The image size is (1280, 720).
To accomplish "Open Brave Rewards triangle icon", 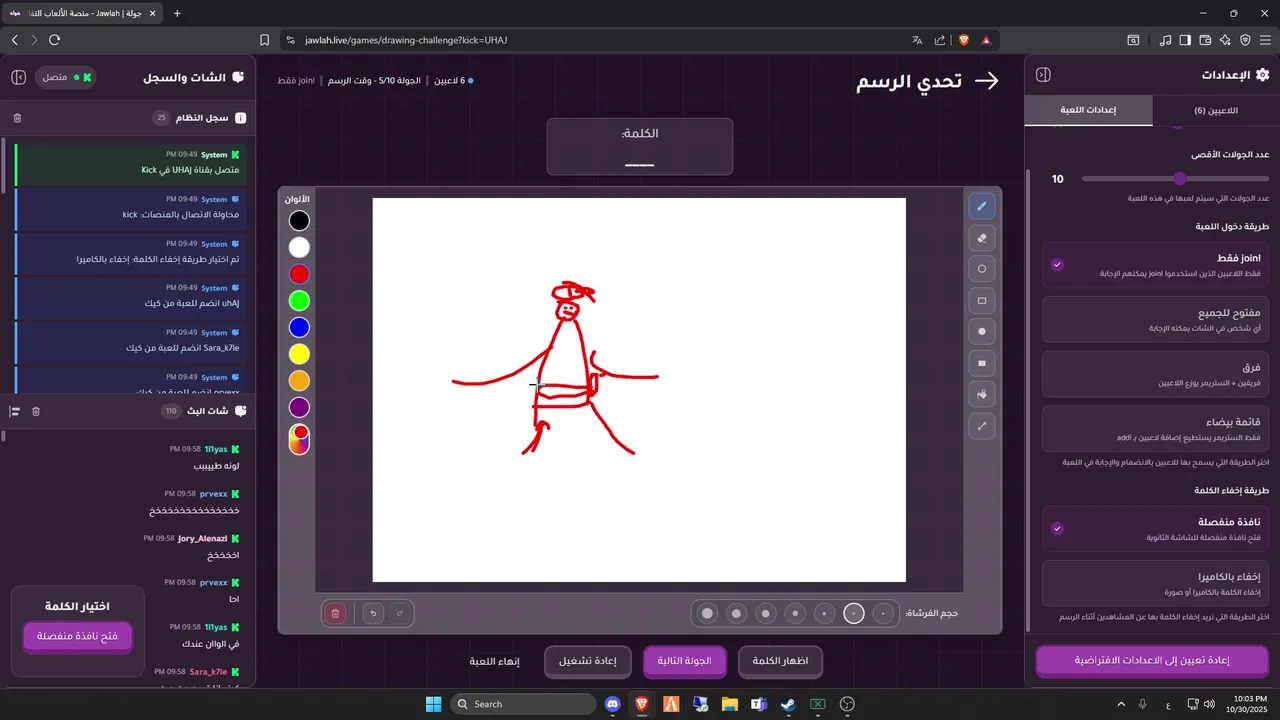I will [x=986, y=40].
